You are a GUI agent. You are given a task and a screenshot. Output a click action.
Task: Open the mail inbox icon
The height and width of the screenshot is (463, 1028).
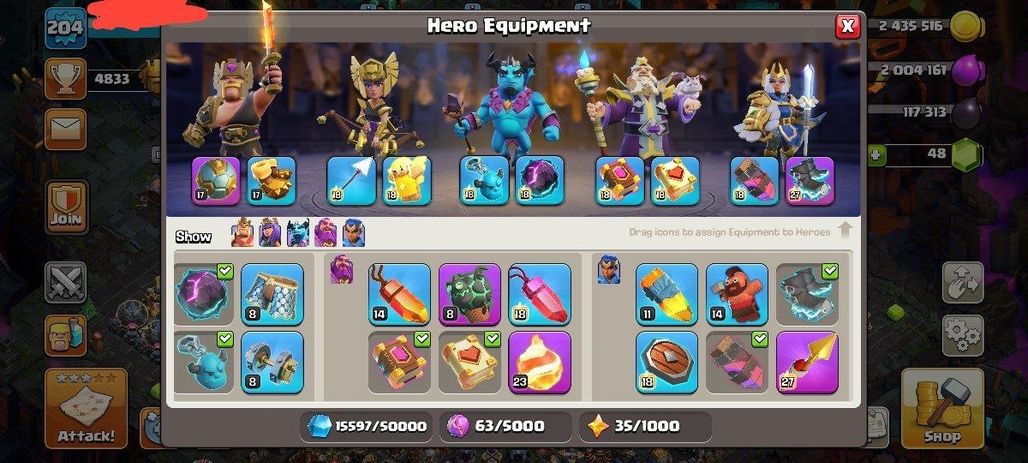66,129
